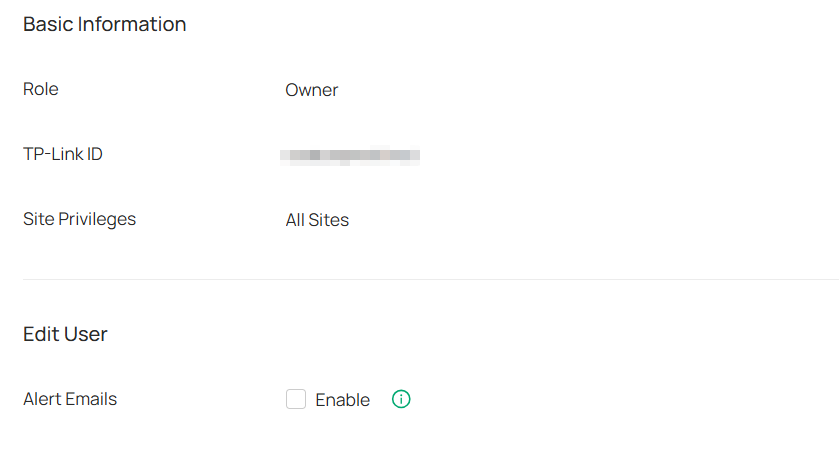
Task: Click the word Basic in the top heading
Action: pos(49,24)
